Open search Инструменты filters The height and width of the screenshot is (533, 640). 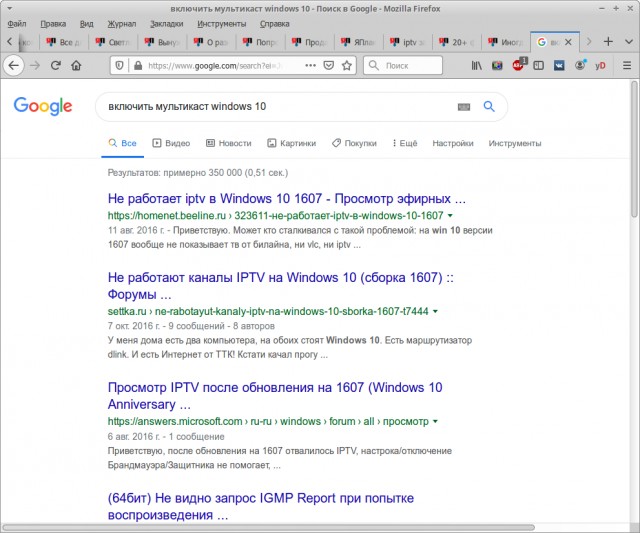(515, 143)
